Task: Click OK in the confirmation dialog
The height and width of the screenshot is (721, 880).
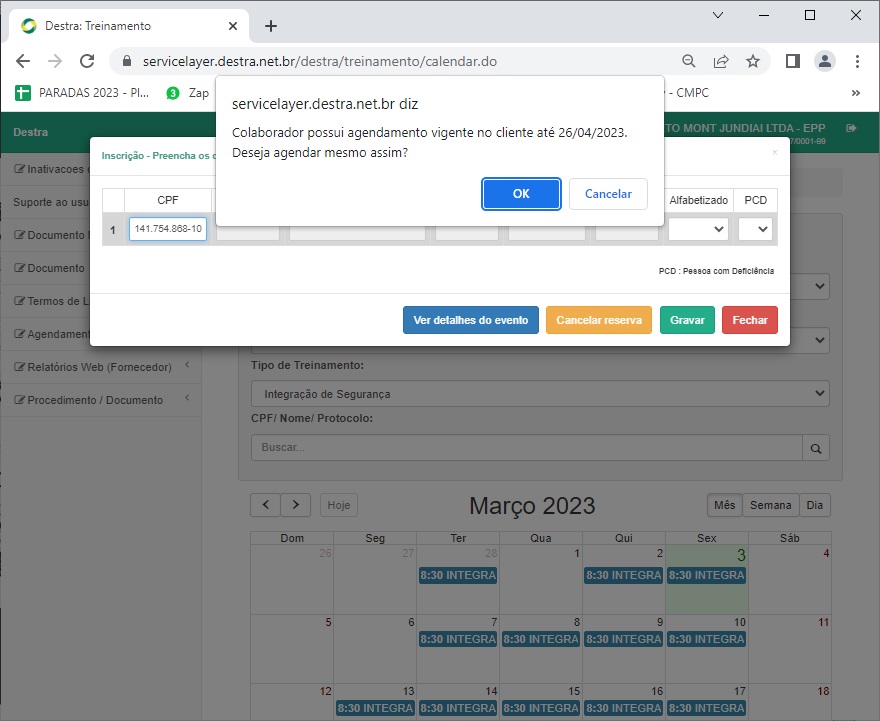Action: pos(521,194)
